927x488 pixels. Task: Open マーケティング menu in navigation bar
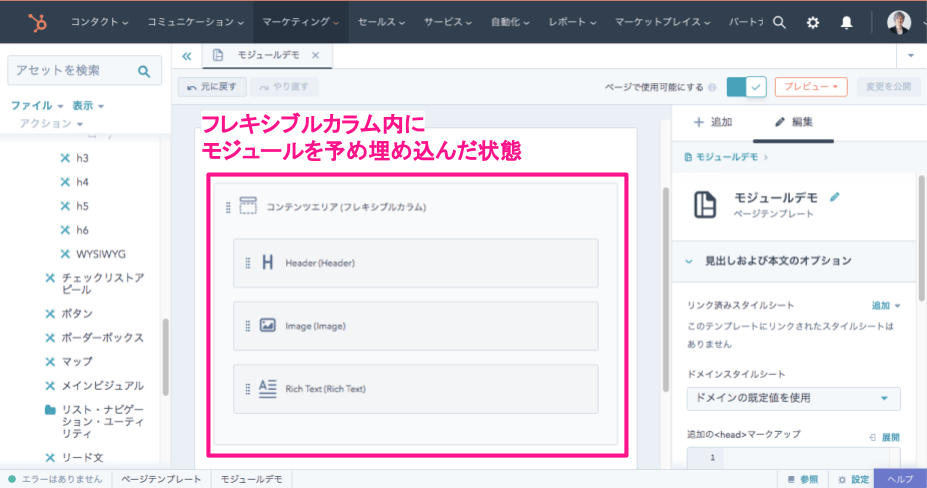[299, 22]
